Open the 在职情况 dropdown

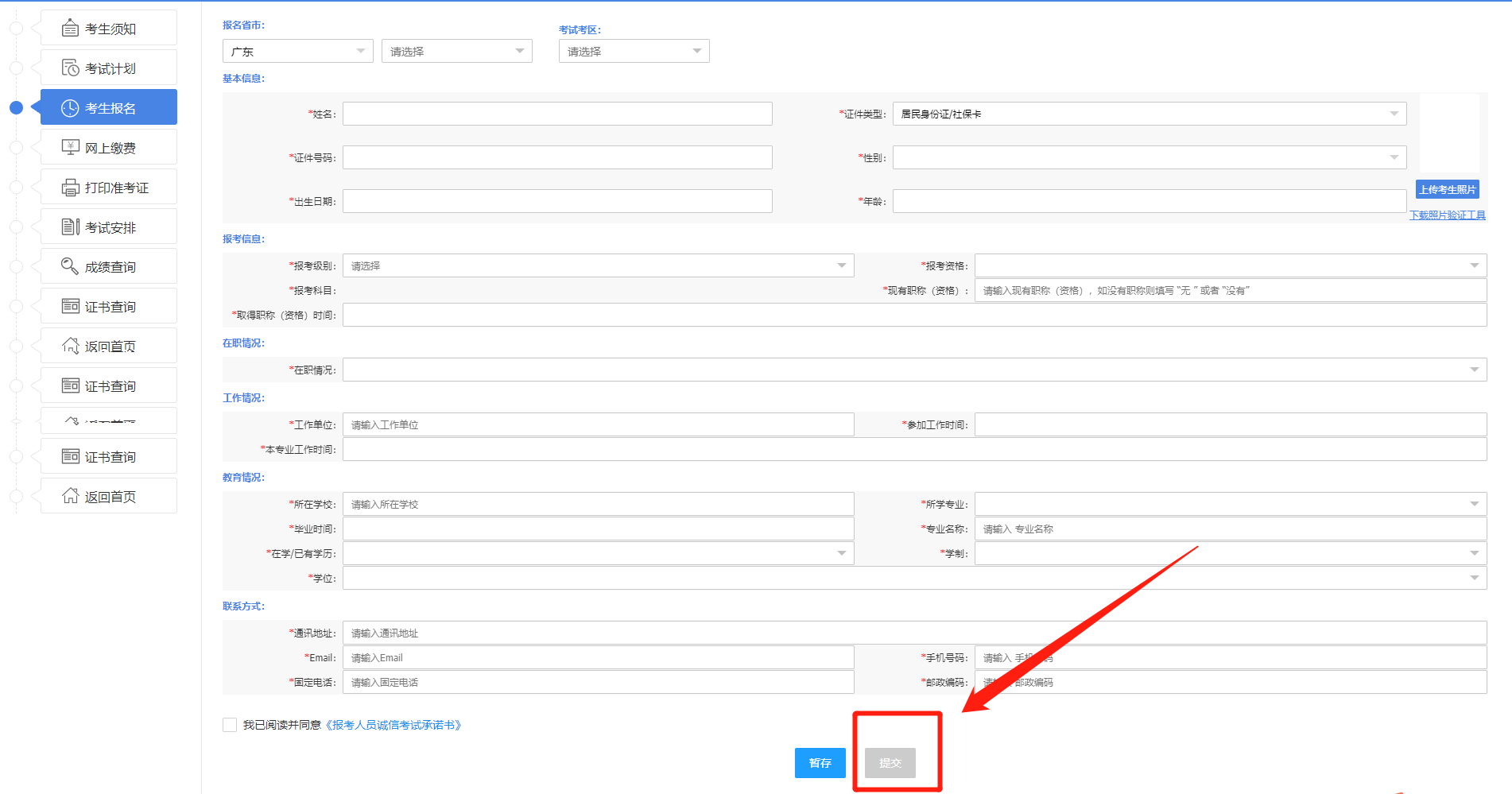(915, 370)
